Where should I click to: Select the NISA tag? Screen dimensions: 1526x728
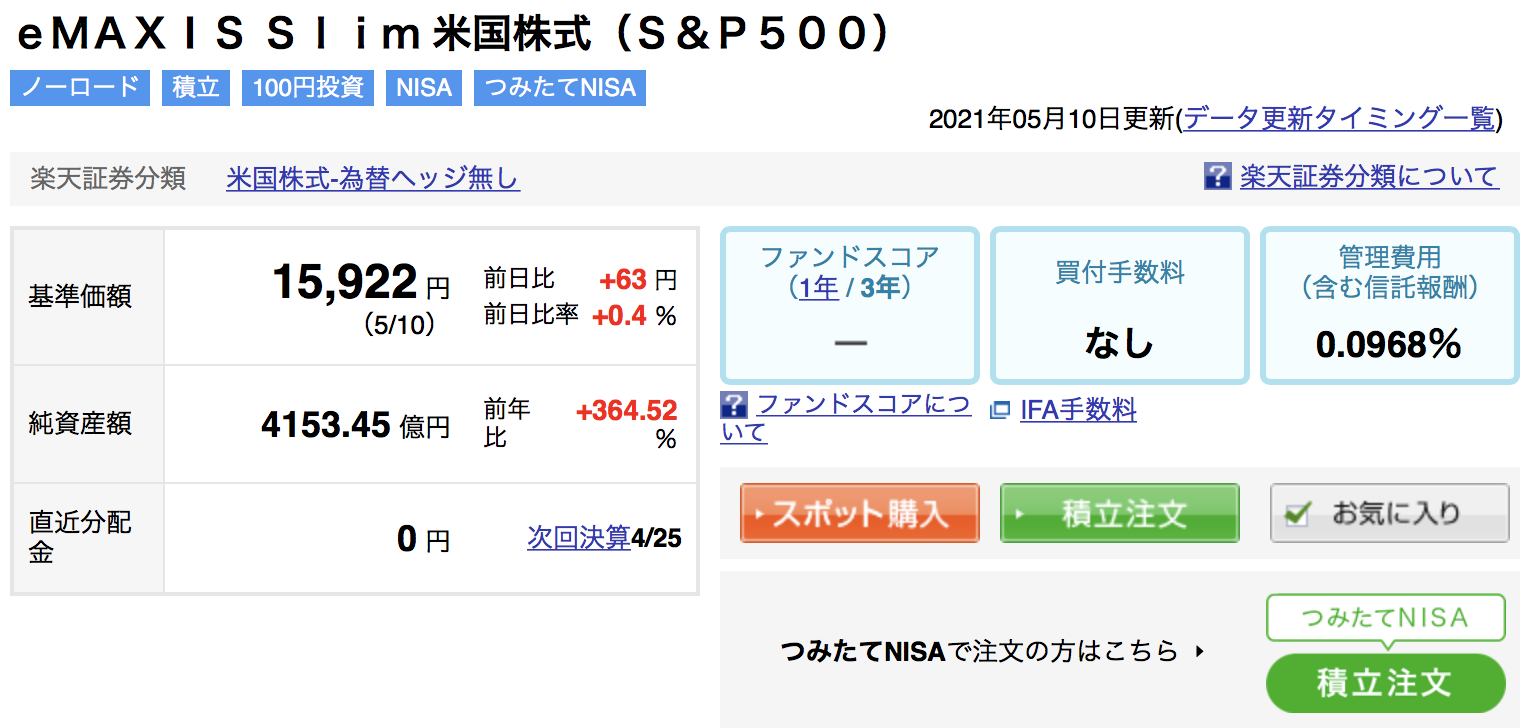click(x=424, y=88)
